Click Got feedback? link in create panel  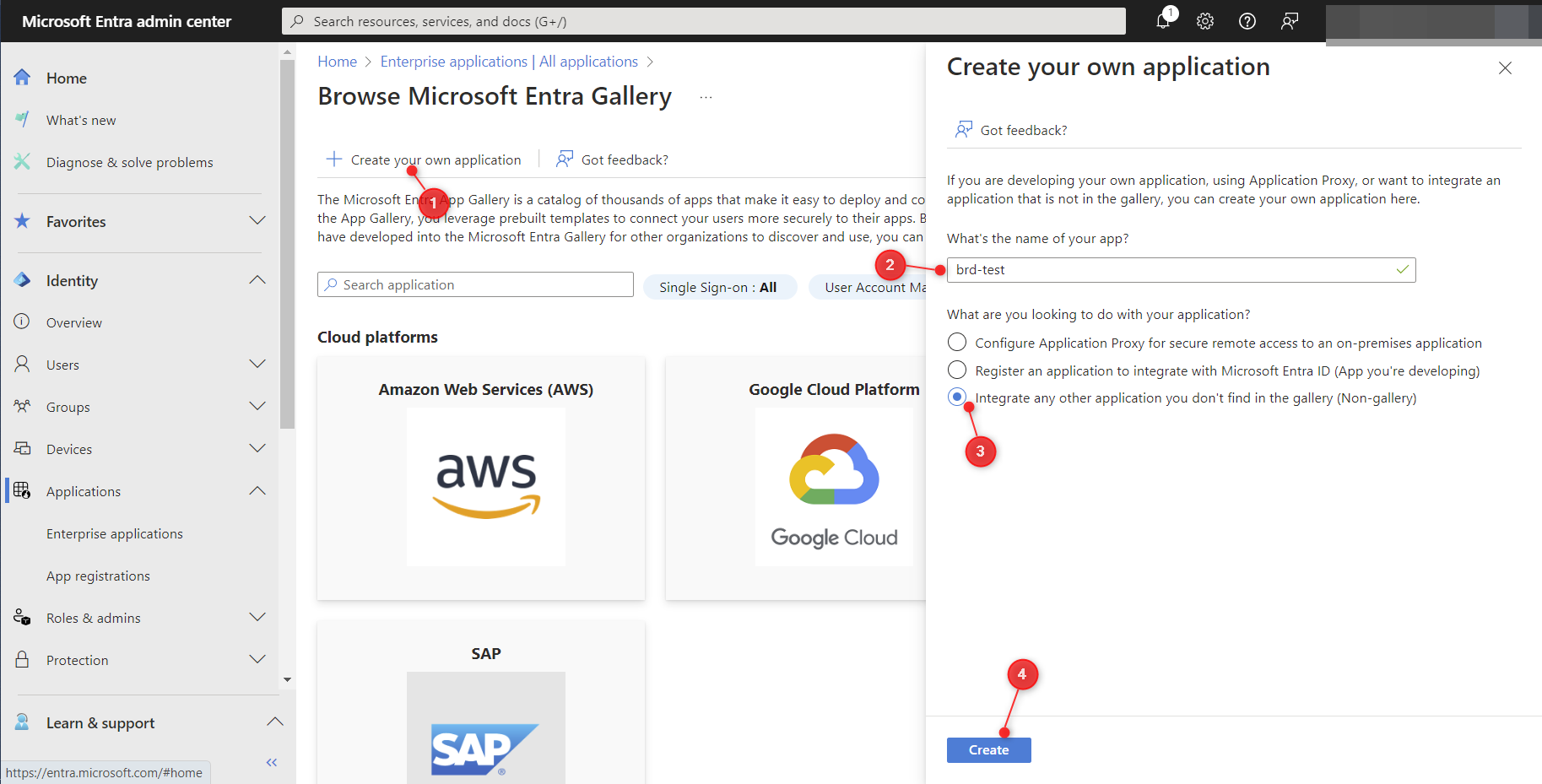(x=1023, y=130)
